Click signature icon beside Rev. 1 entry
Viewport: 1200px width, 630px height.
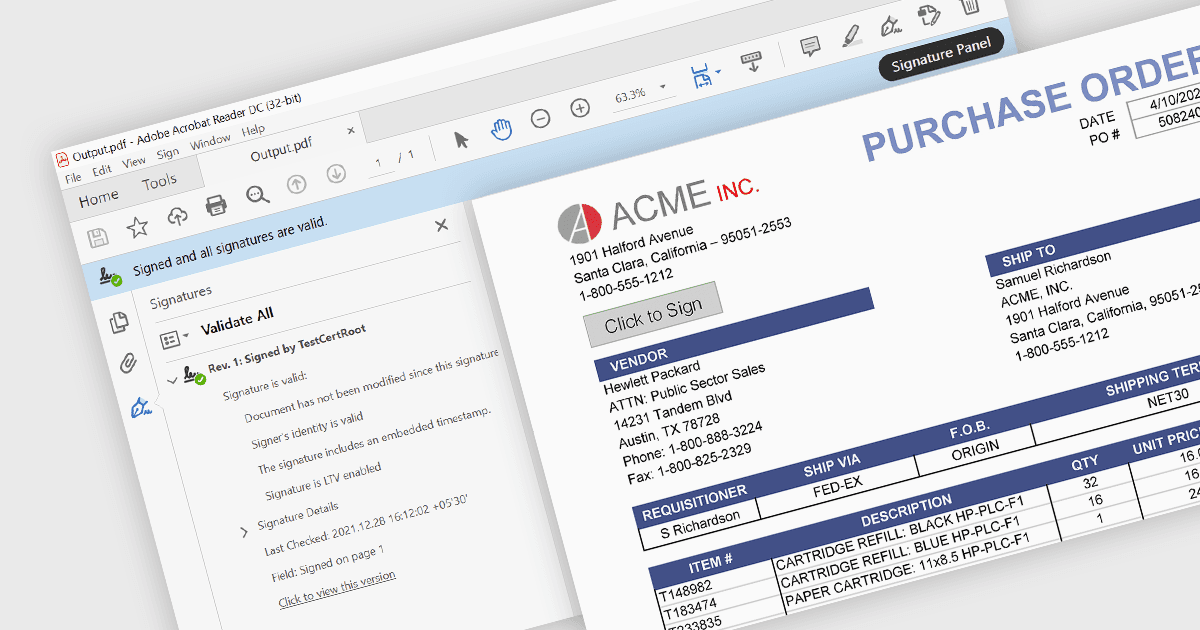194,375
